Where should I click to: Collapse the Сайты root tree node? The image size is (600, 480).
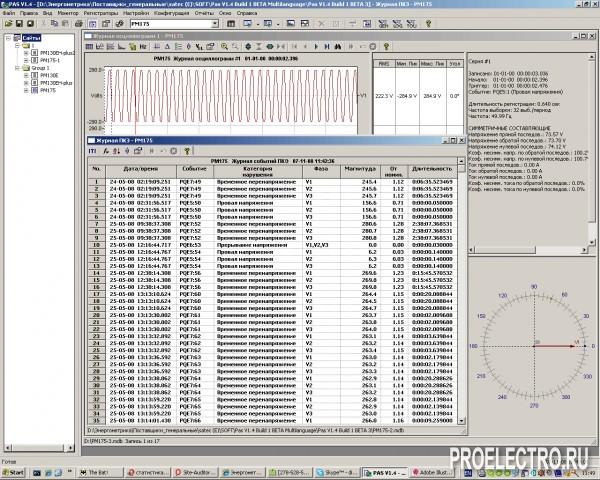8,39
